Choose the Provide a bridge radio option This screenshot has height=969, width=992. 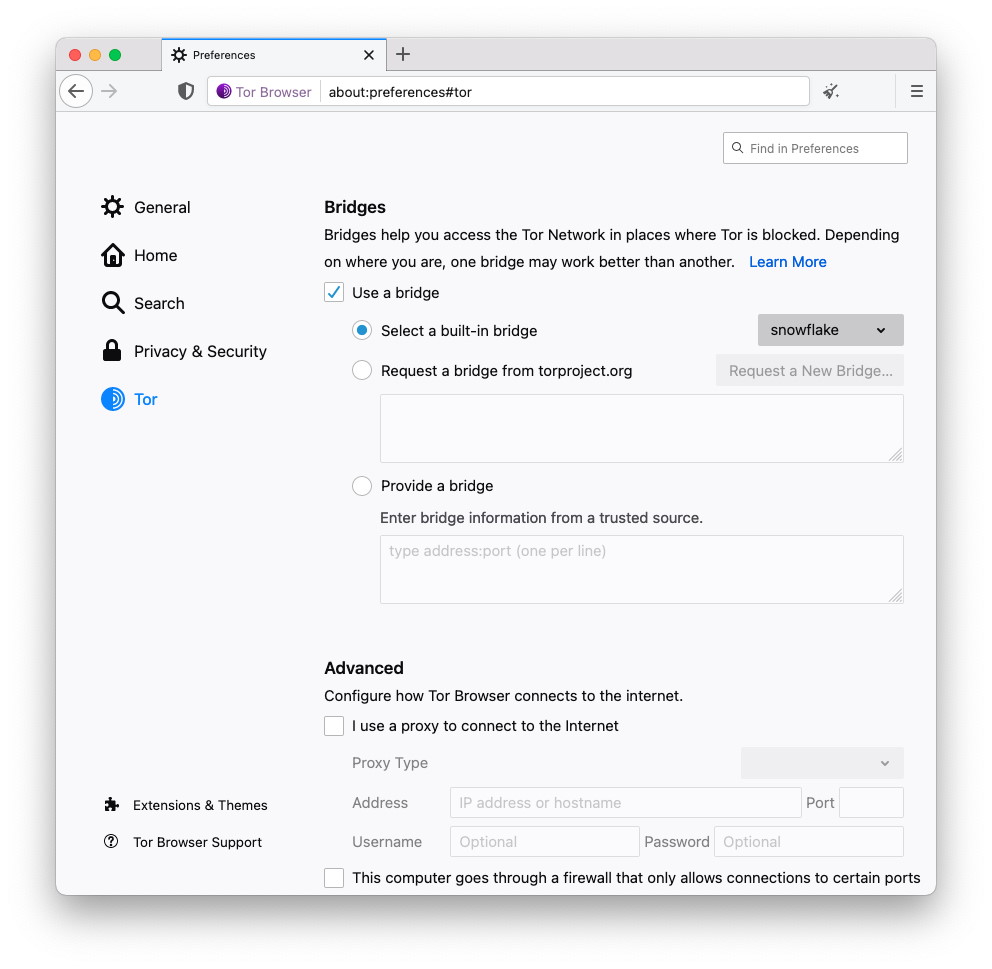(362, 486)
